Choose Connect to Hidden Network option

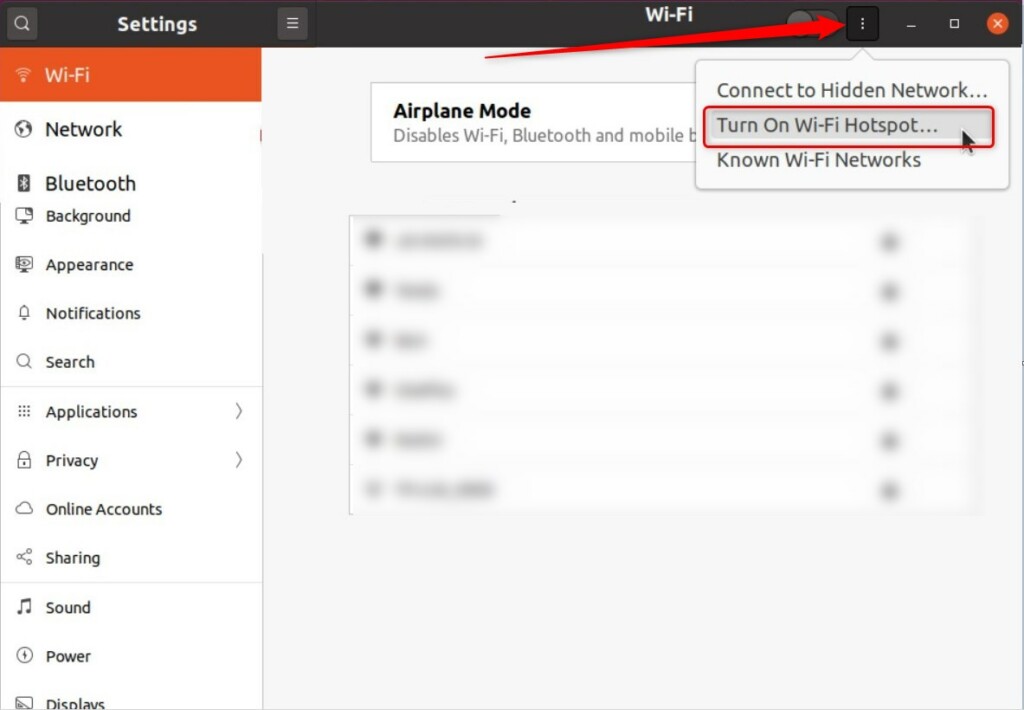pos(852,90)
